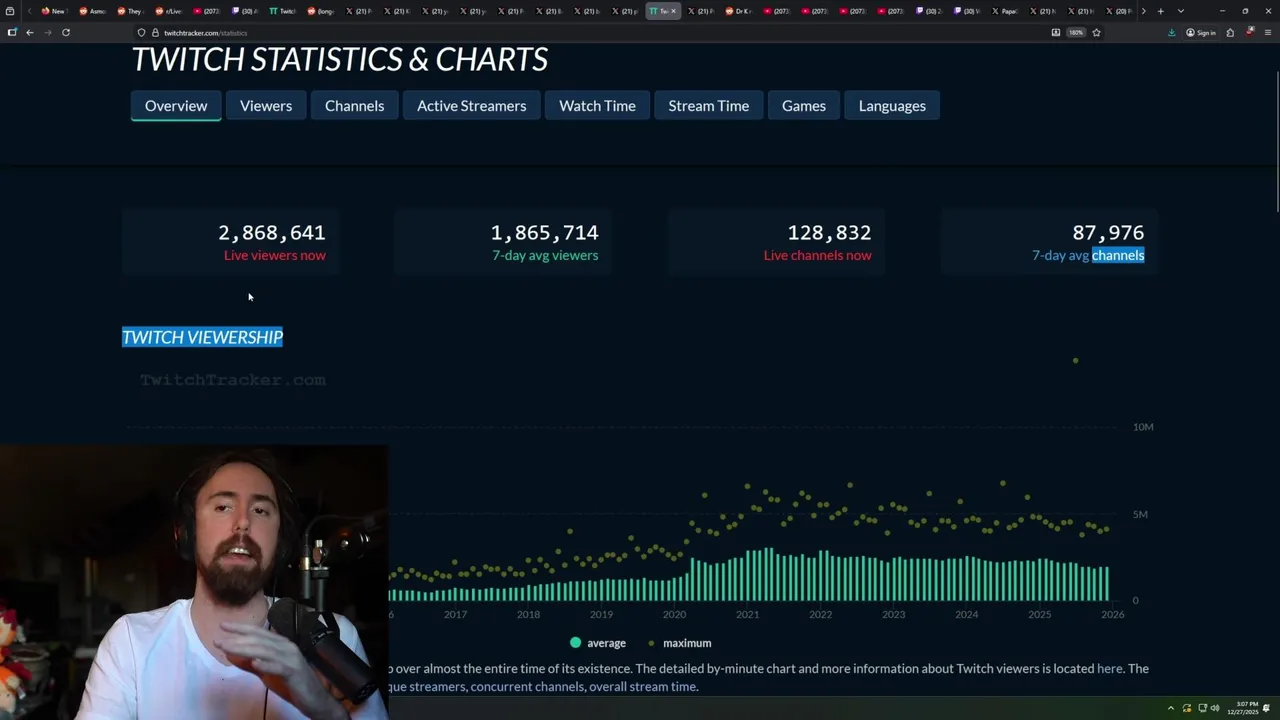The image size is (1280, 720).
Task: Open the 'overall stream time' link
Action: pyautogui.click(x=643, y=687)
